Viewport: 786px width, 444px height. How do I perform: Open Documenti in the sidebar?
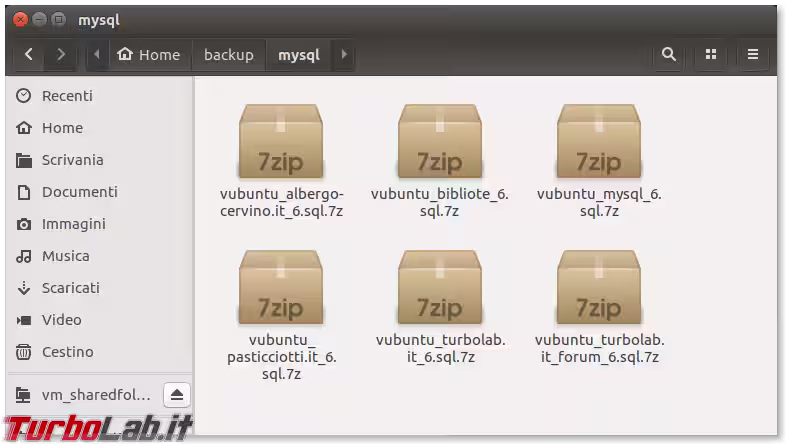pyautogui.click(x=99, y=192)
